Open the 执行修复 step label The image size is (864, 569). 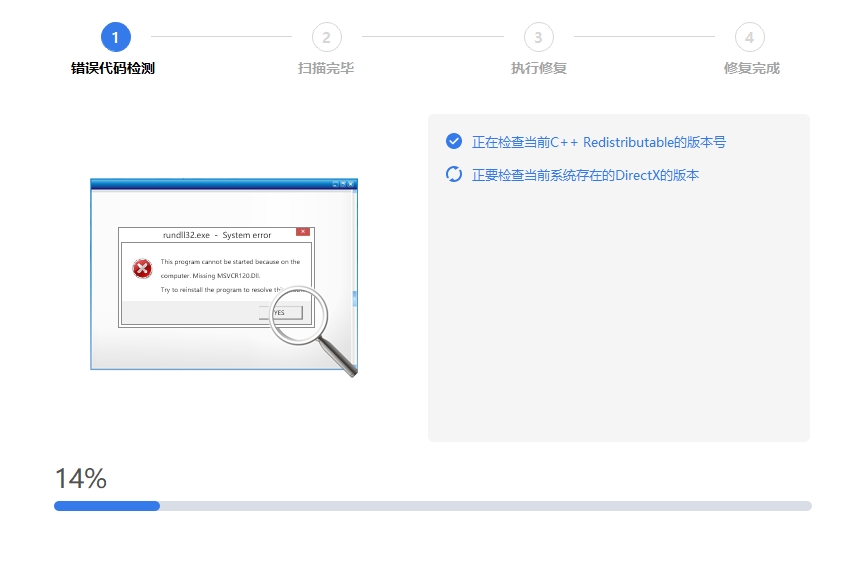tap(538, 68)
